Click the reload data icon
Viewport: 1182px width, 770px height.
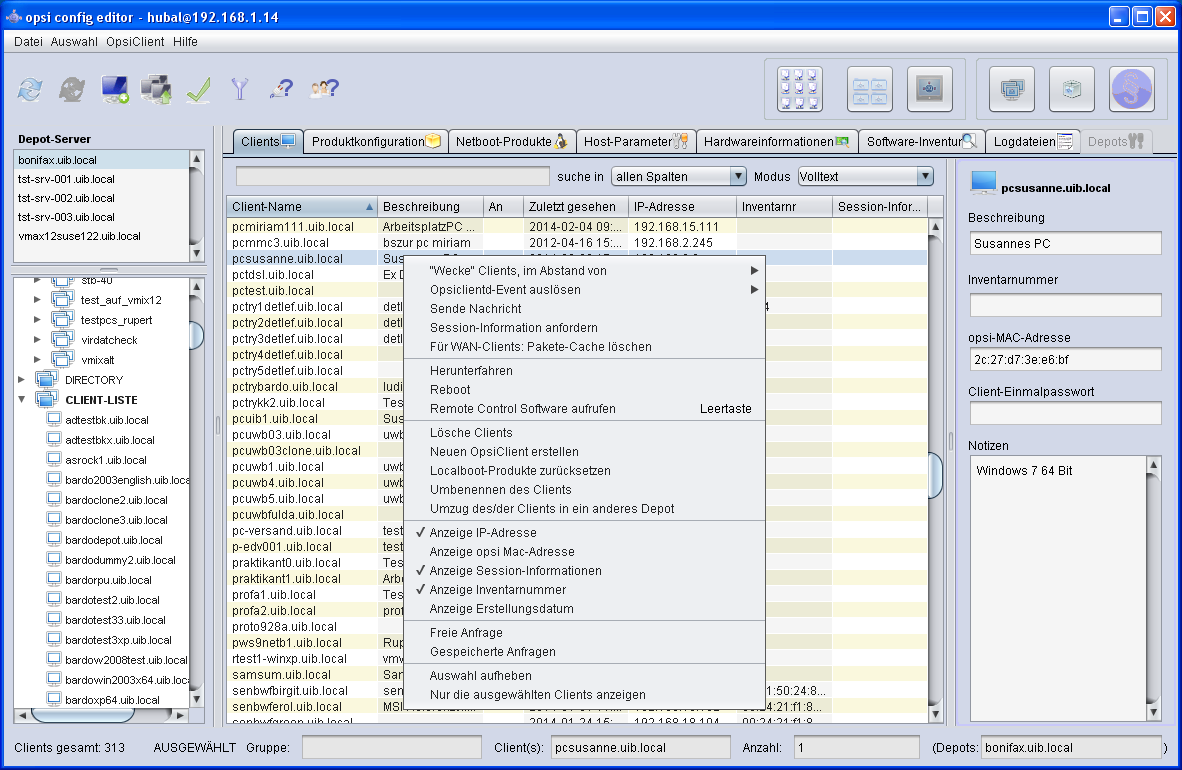pyautogui.click(x=30, y=90)
